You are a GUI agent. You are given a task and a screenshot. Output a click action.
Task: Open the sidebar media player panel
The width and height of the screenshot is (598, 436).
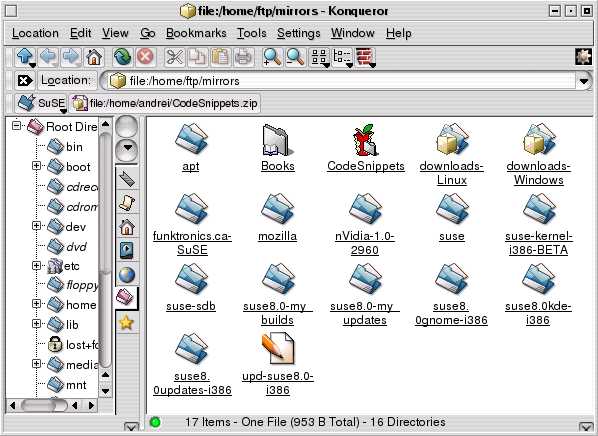coord(127,250)
